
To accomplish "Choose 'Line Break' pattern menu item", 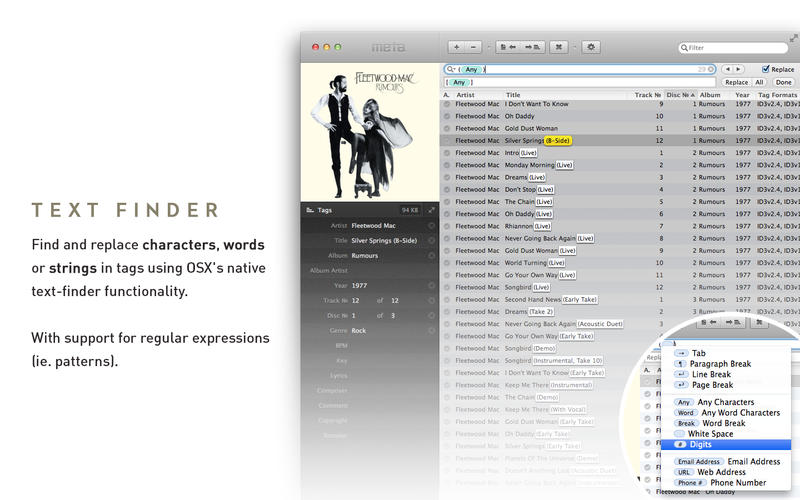I will 726,374.
